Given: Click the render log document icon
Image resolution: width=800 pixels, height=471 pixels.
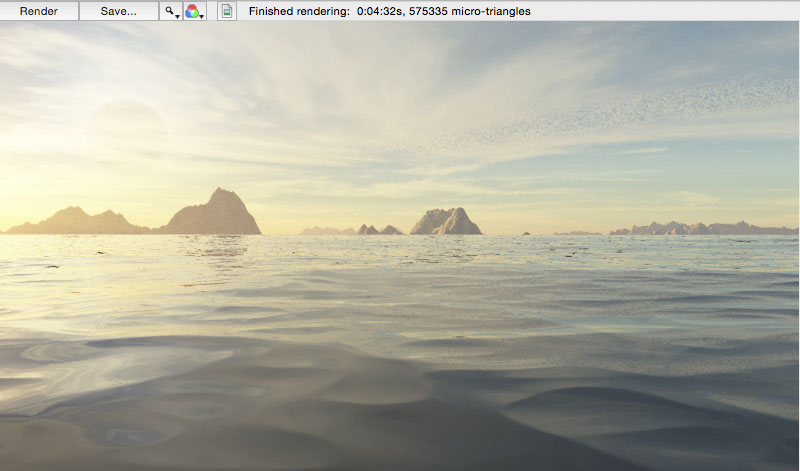Looking at the screenshot, I should (227, 11).
